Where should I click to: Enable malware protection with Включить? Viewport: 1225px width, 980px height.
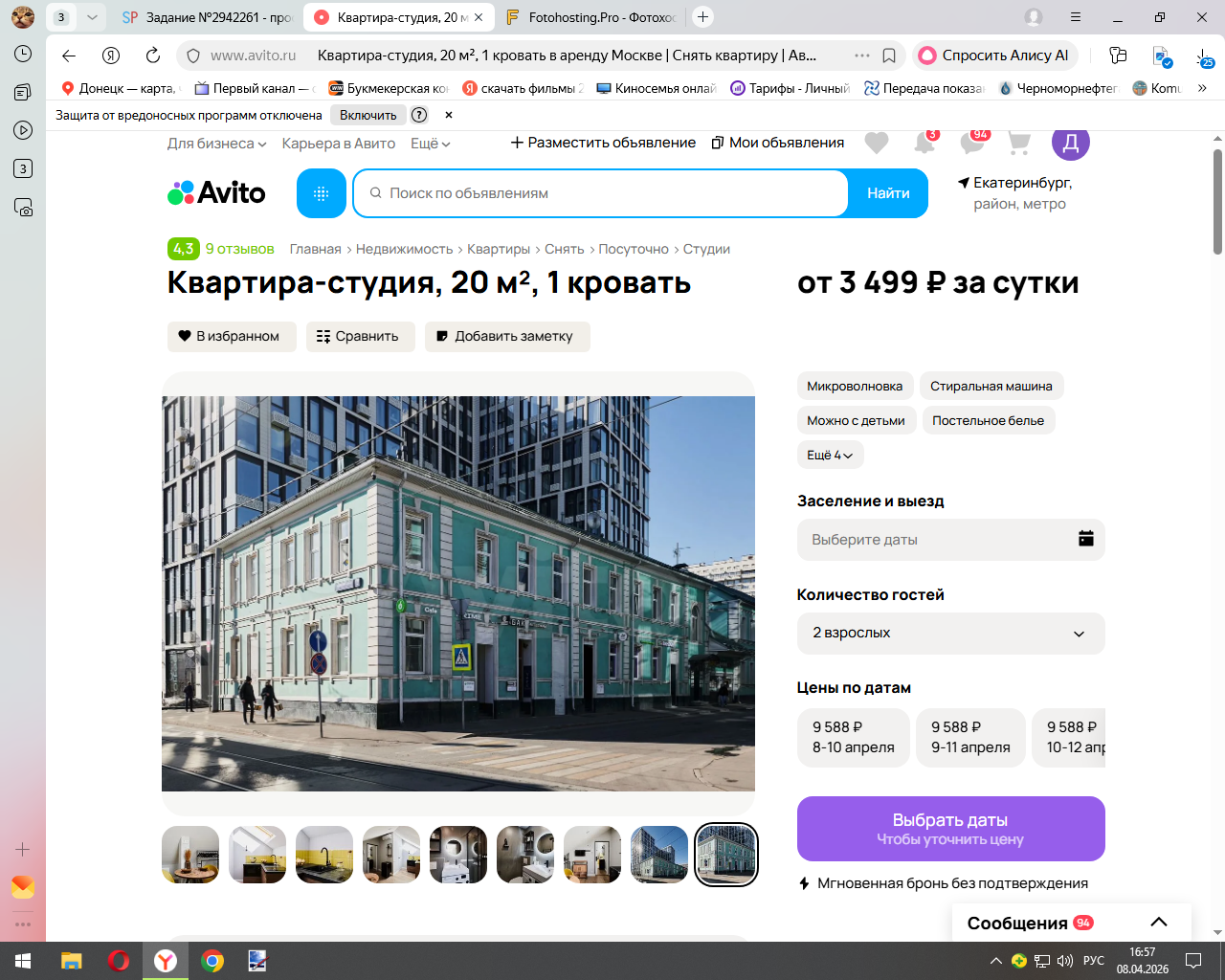[367, 115]
